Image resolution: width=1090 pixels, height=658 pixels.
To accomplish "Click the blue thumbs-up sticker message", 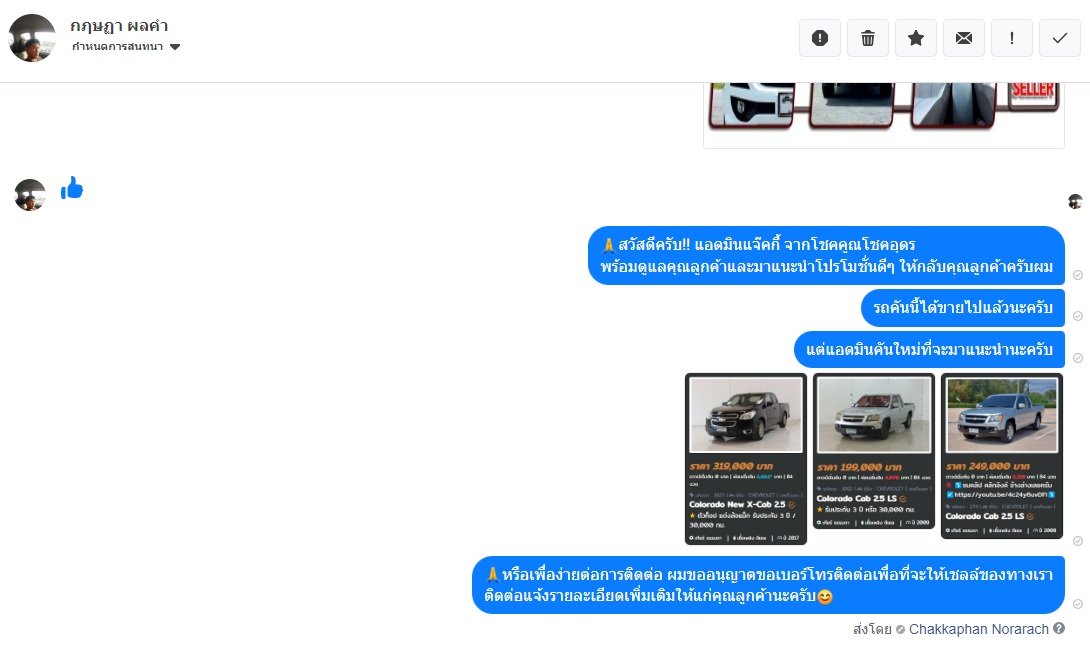I will tap(72, 188).
